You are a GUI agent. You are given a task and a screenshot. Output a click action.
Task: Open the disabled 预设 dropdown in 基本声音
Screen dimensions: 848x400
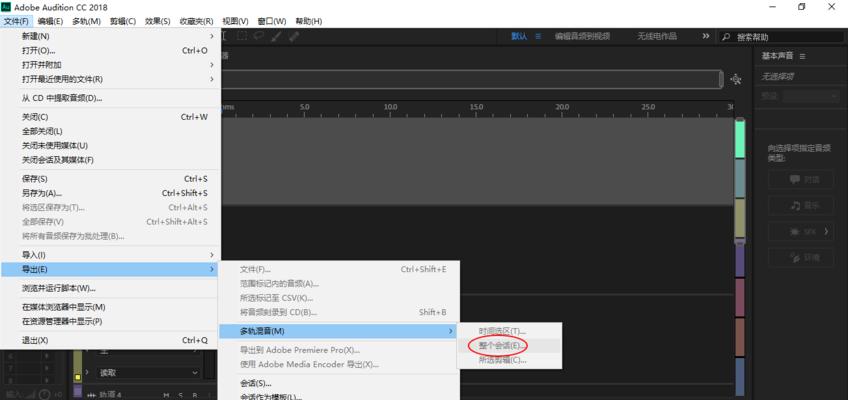[x=811, y=96]
